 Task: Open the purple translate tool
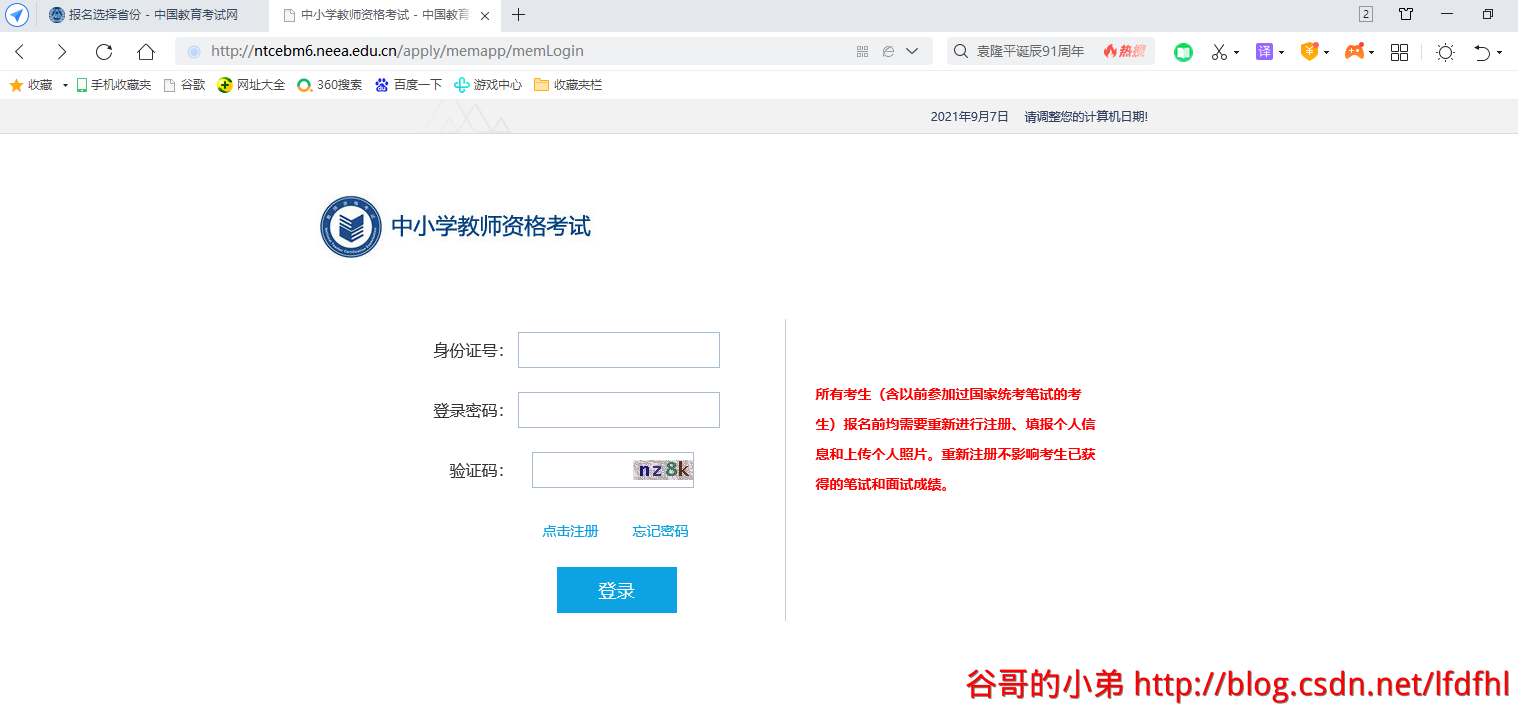(1264, 52)
